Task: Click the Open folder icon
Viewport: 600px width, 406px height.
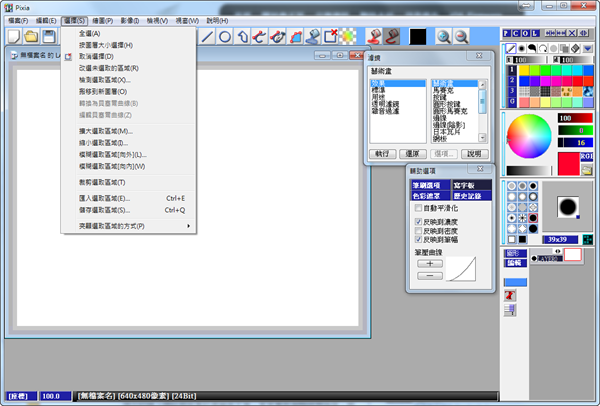Action: [x=31, y=37]
